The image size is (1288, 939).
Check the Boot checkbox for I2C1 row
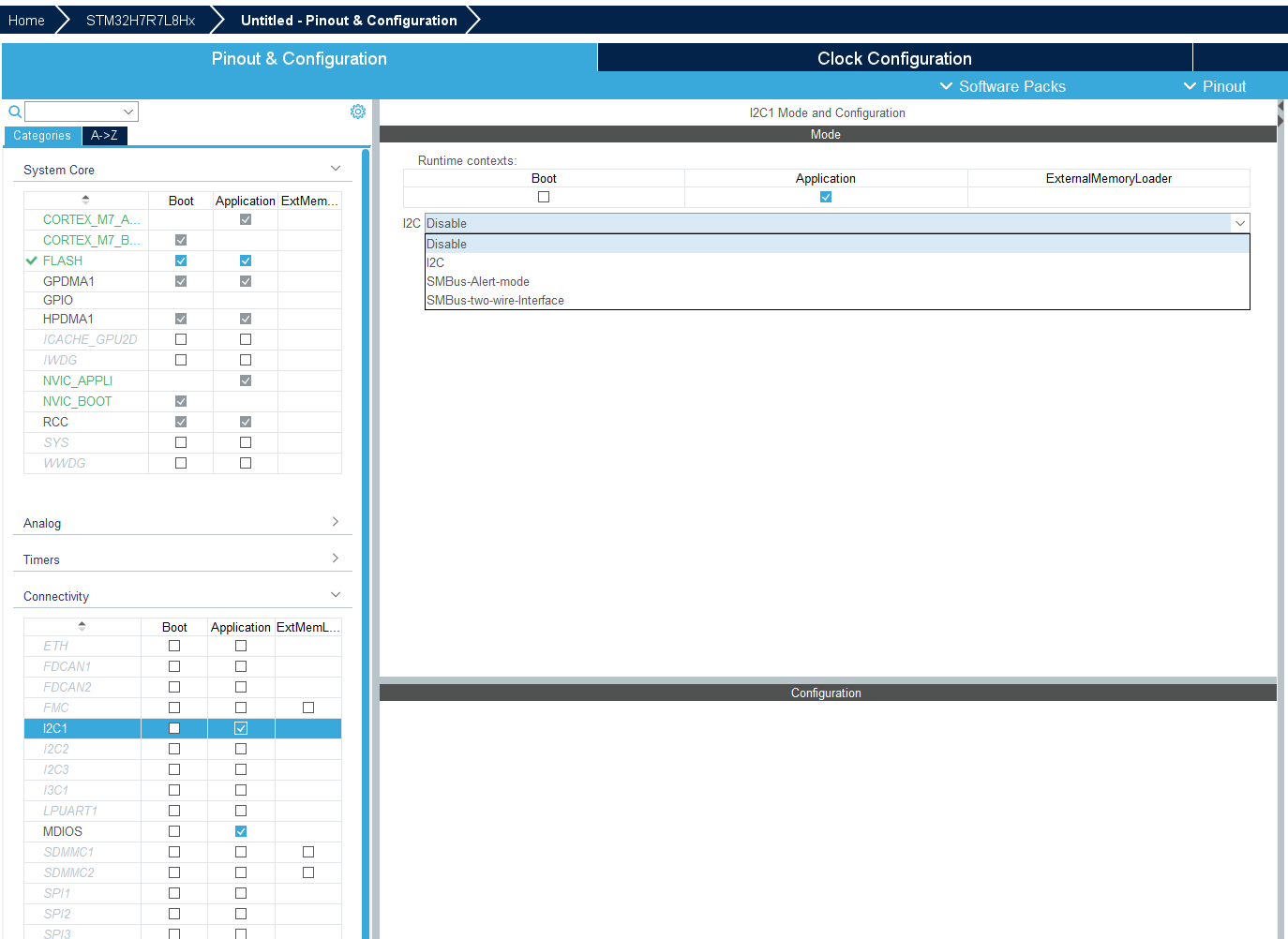click(x=174, y=728)
